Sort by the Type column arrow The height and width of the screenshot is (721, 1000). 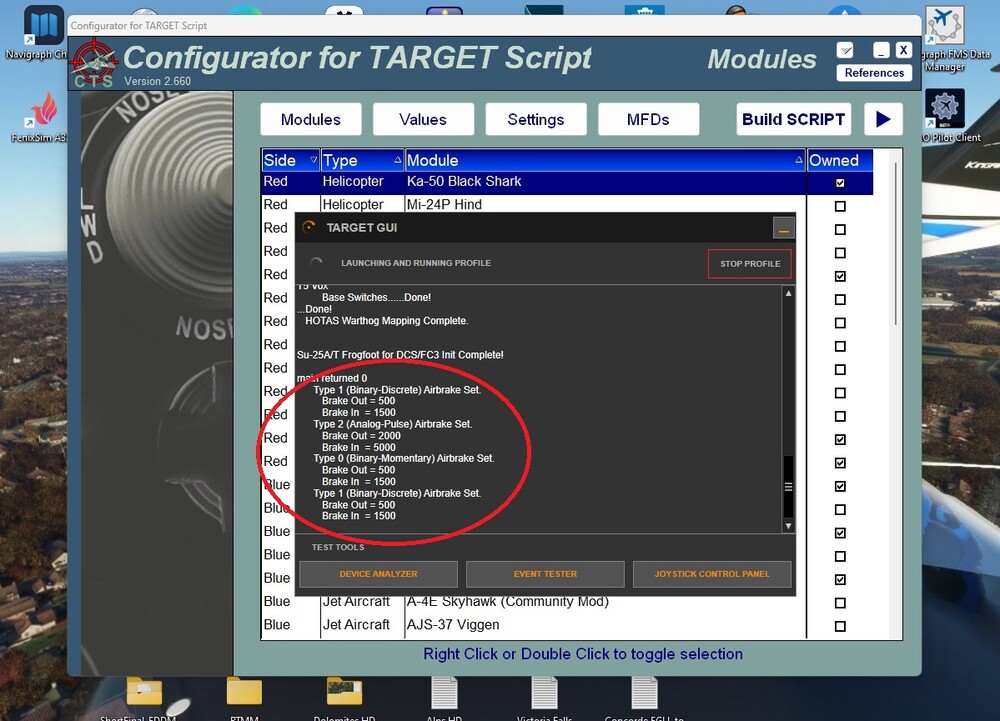pos(398,160)
